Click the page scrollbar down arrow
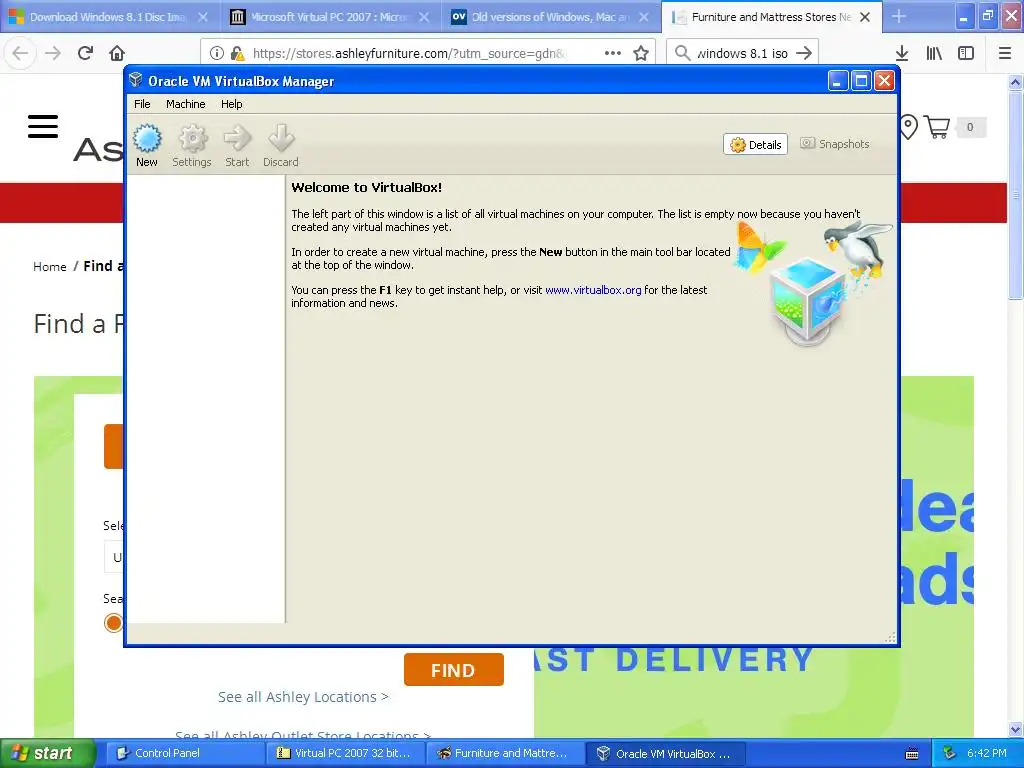 pyautogui.click(x=1016, y=729)
